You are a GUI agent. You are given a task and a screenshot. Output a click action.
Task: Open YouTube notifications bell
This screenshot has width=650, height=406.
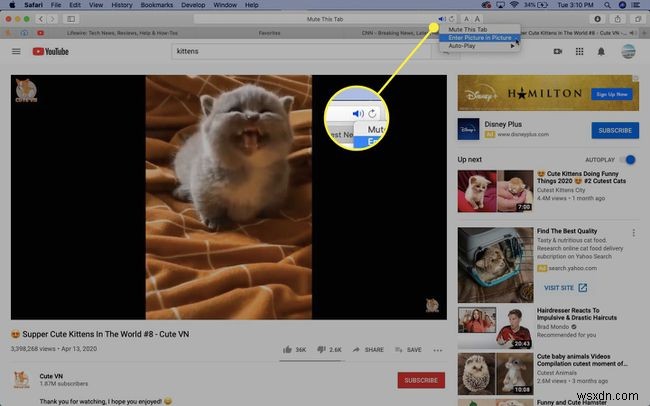(x=601, y=51)
